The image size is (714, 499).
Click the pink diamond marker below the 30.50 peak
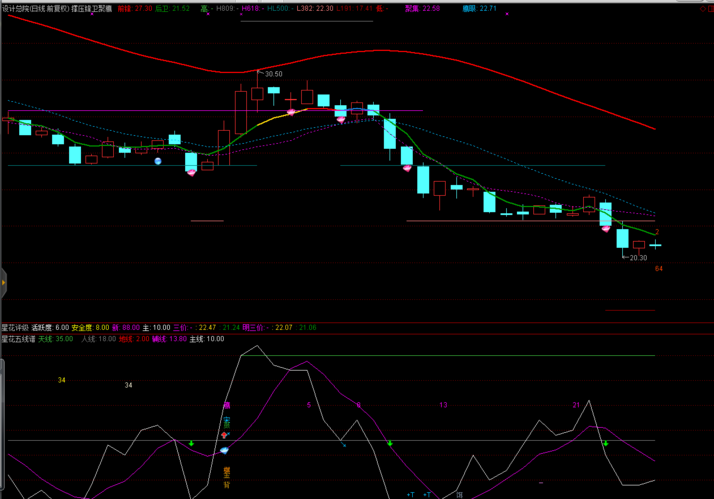click(291, 112)
